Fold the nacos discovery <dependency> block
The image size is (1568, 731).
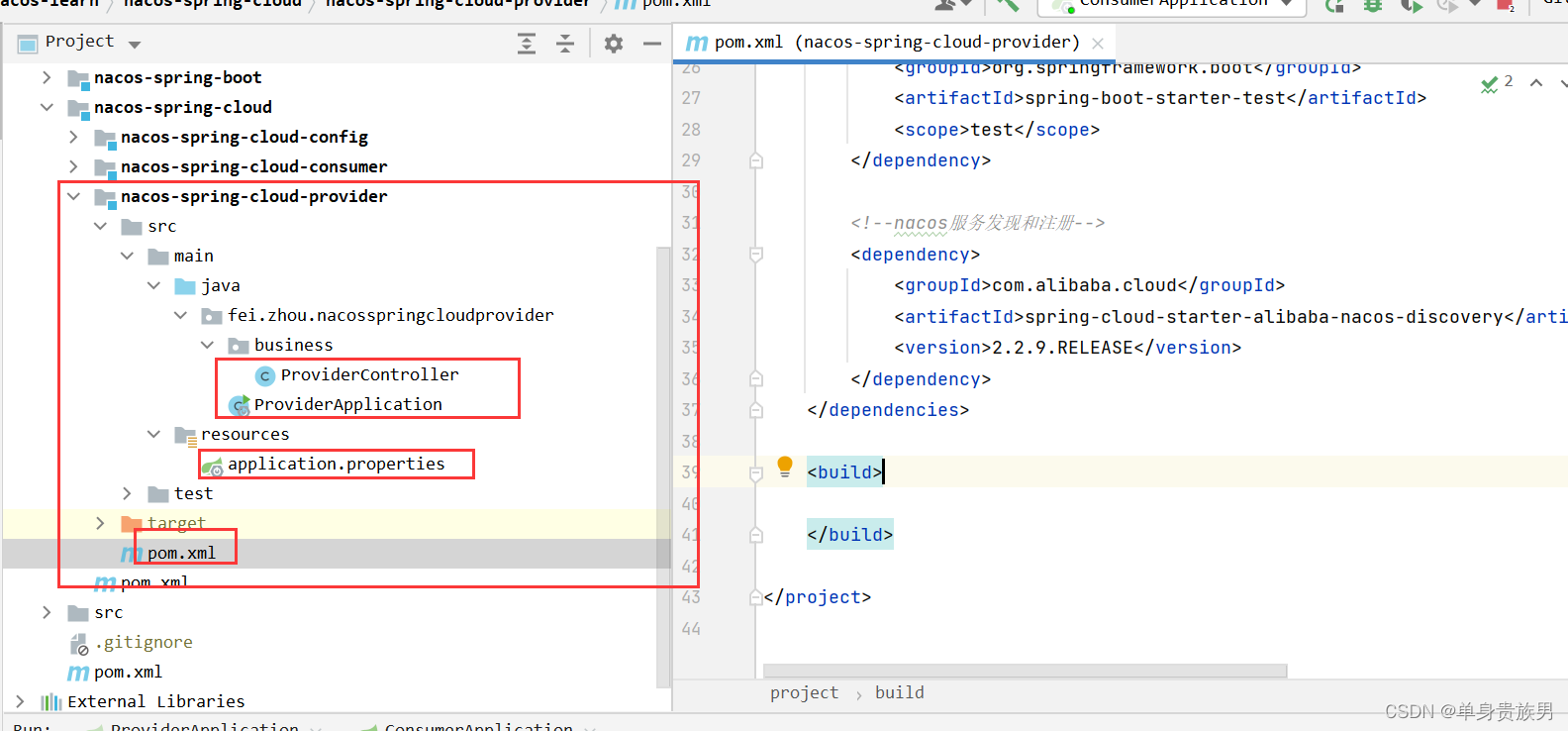[x=756, y=255]
